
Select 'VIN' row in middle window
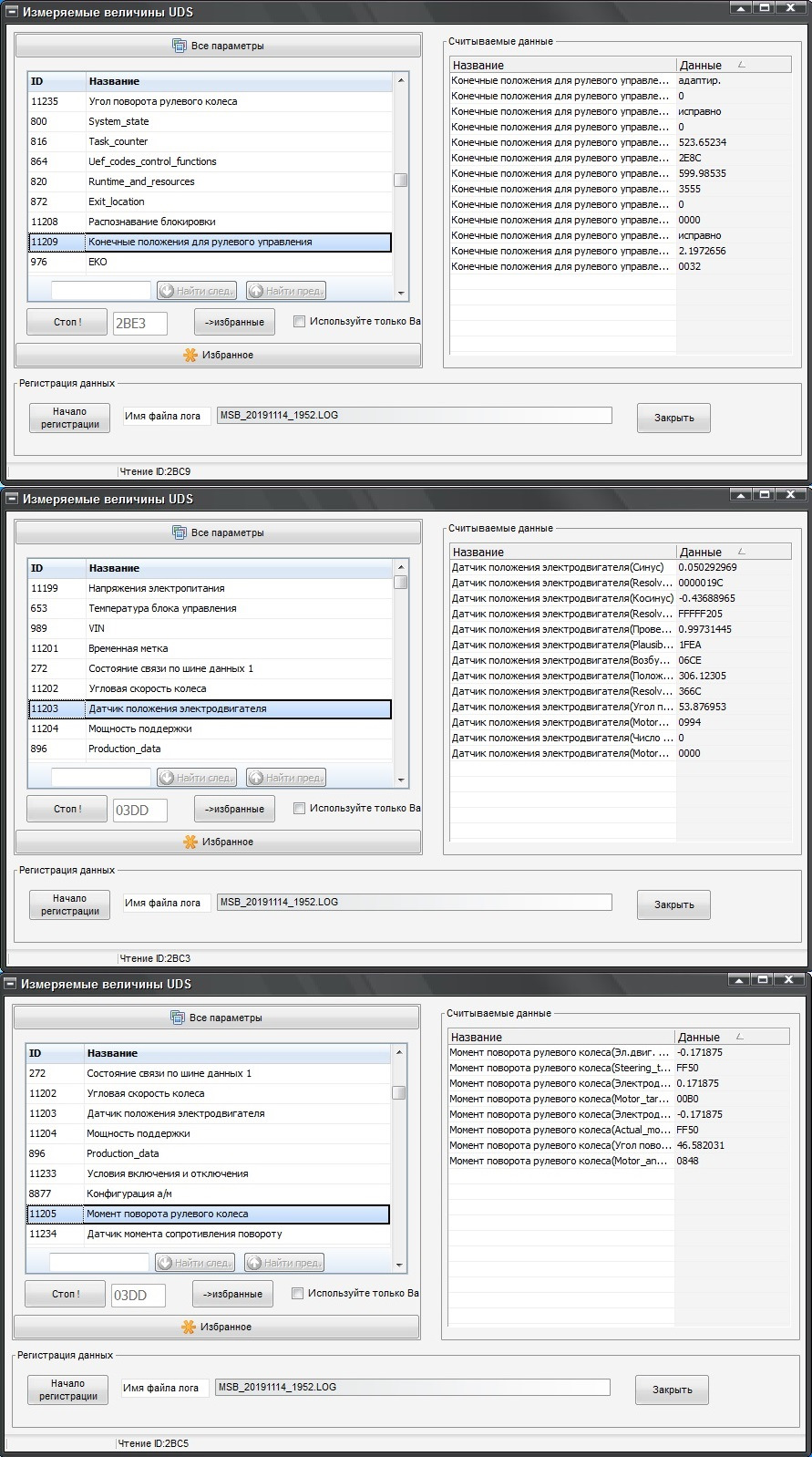tap(210, 628)
